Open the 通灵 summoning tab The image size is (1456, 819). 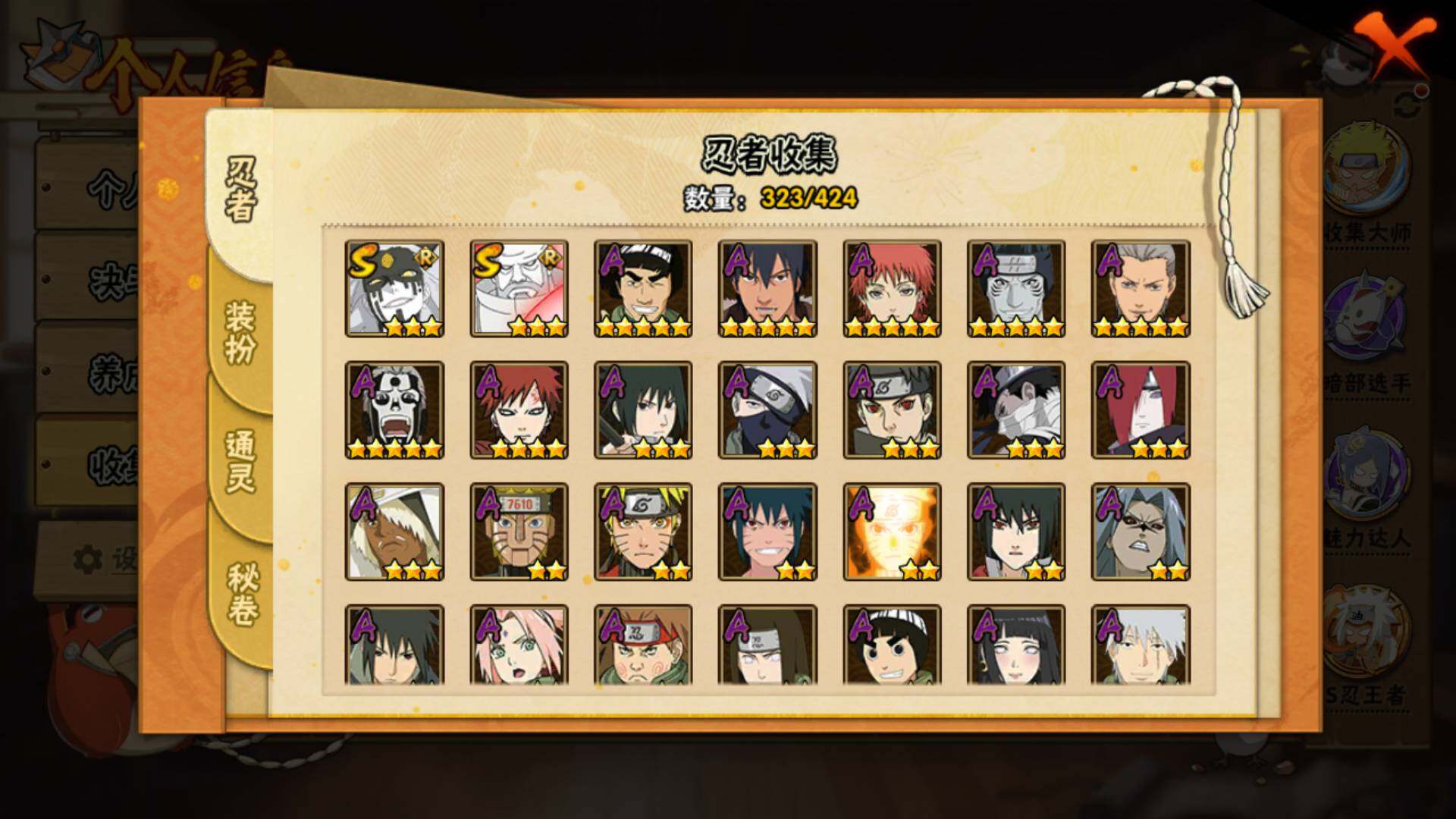[240, 461]
